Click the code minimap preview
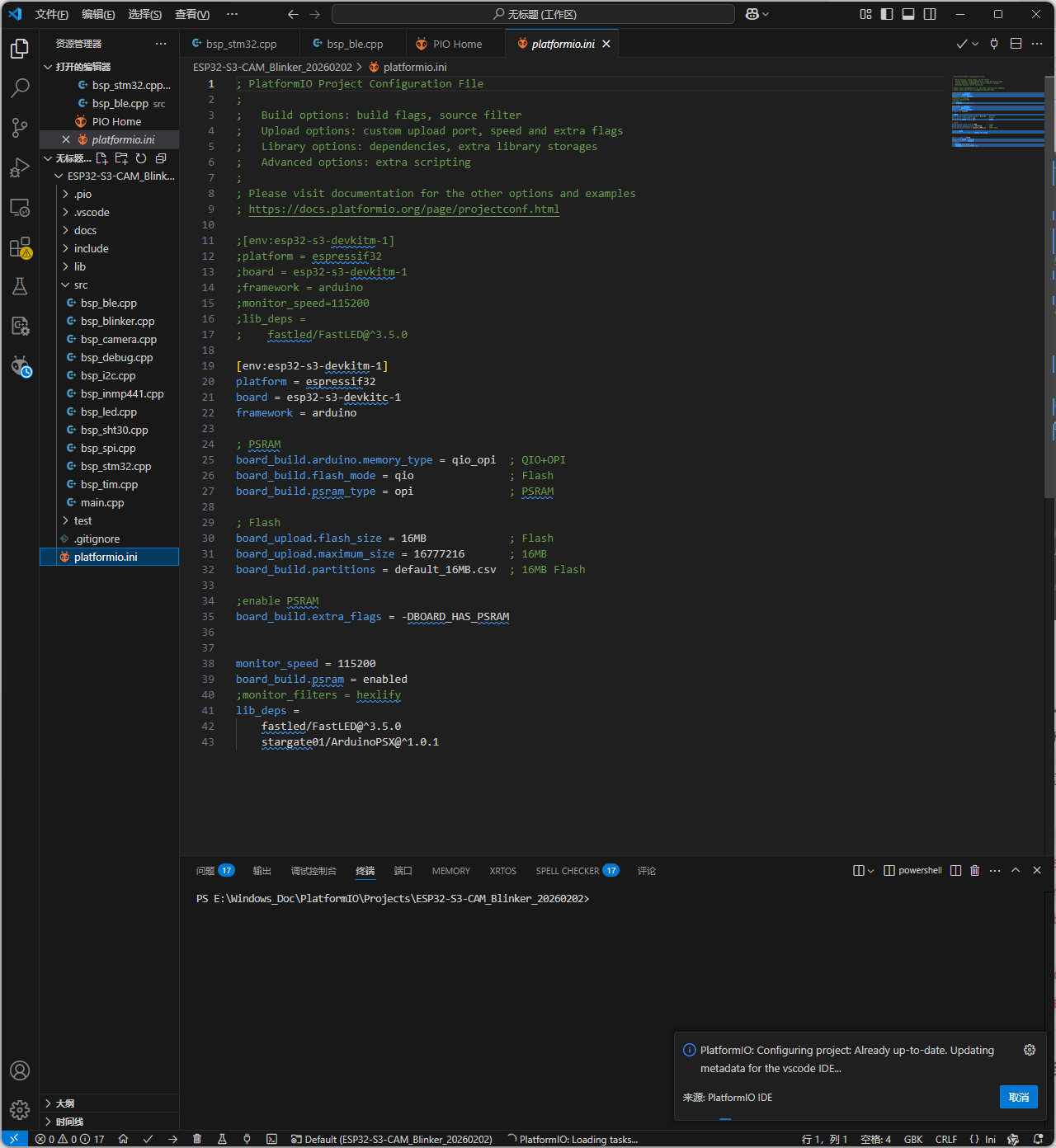The width and height of the screenshot is (1056, 1148). [997, 111]
